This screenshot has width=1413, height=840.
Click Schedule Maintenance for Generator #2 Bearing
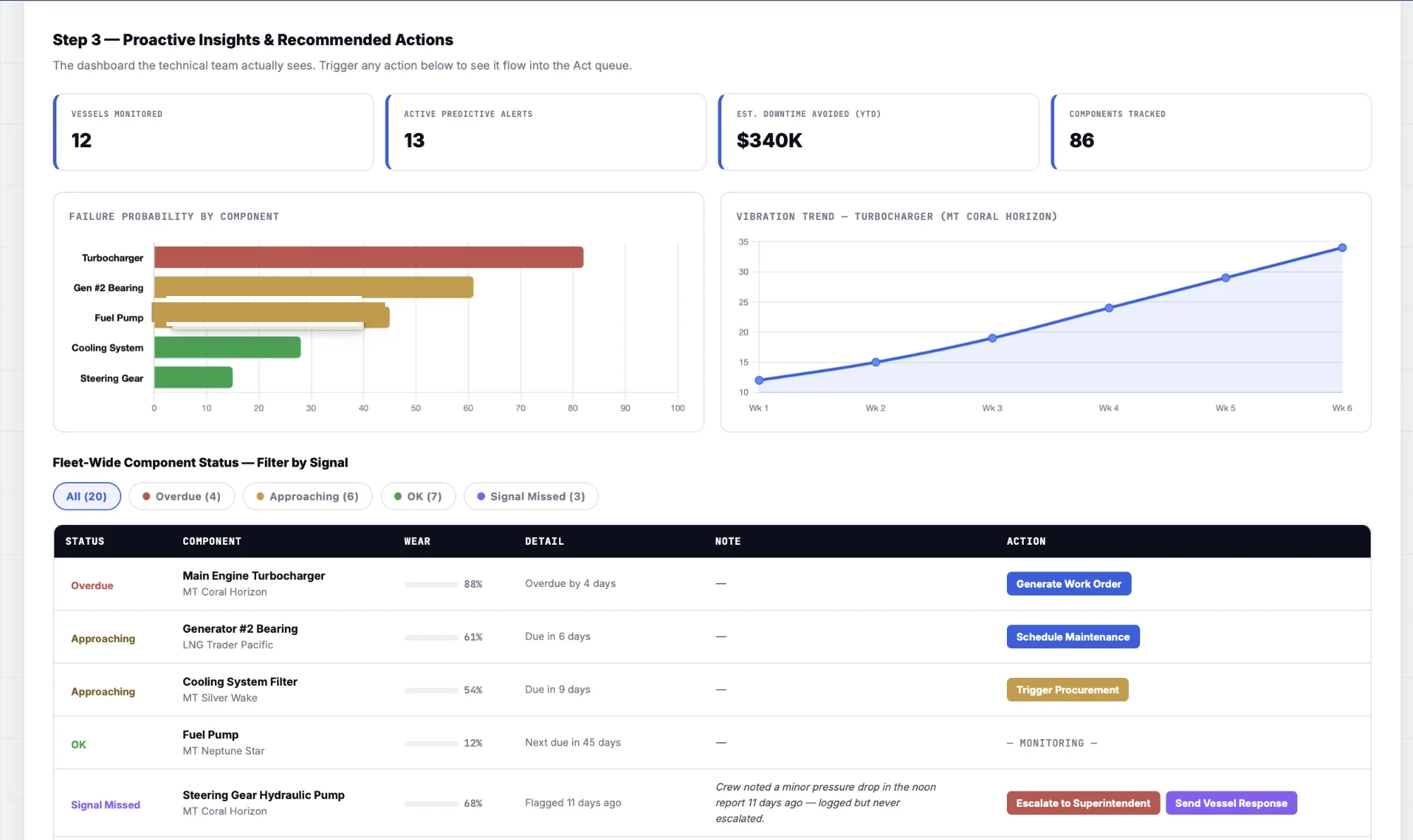(x=1072, y=636)
